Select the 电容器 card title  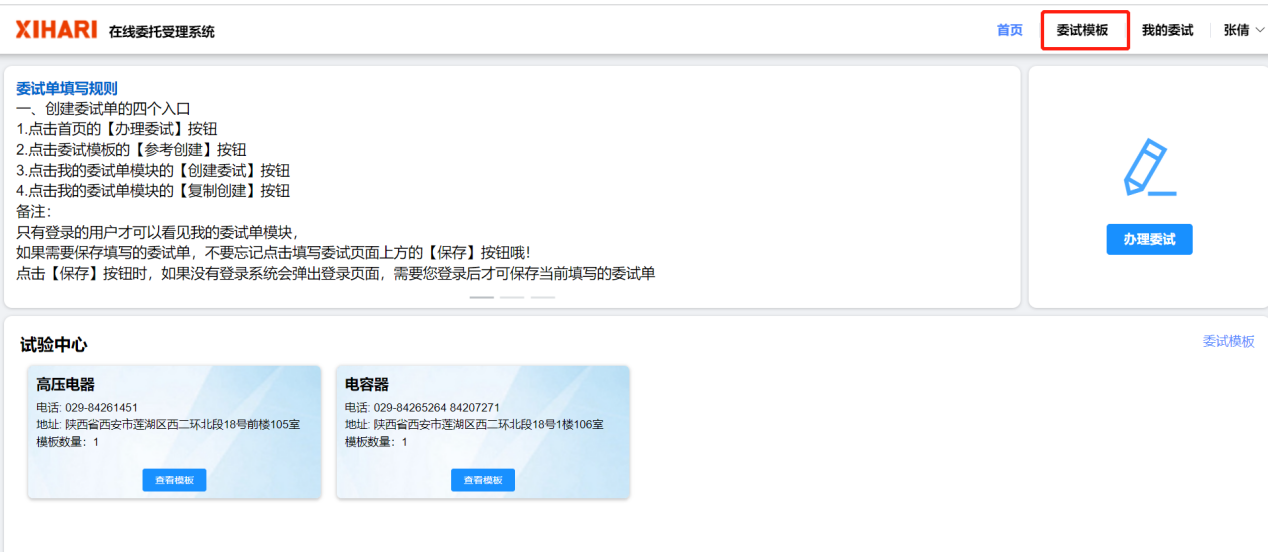[x=366, y=385]
